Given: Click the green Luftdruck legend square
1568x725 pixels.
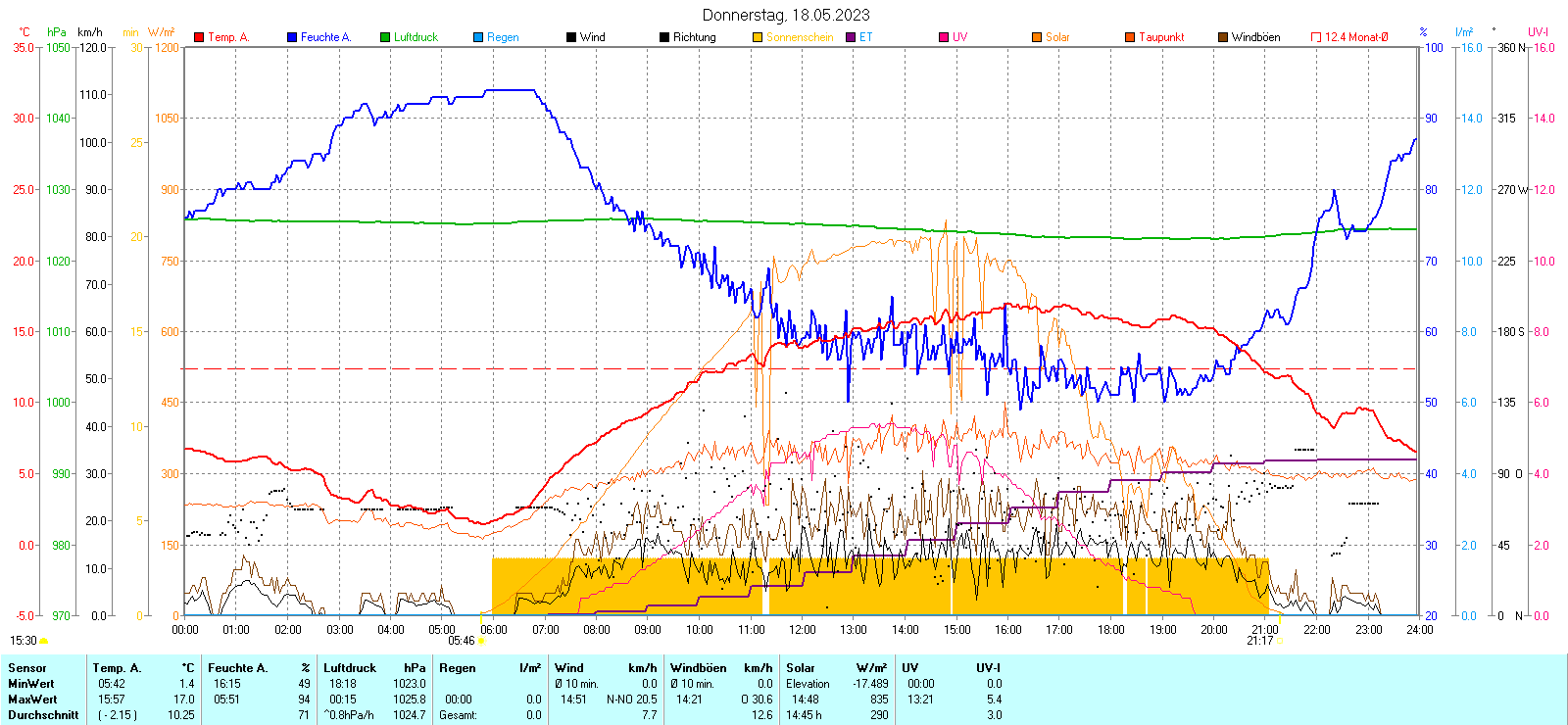Looking at the screenshot, I should (x=385, y=37).
